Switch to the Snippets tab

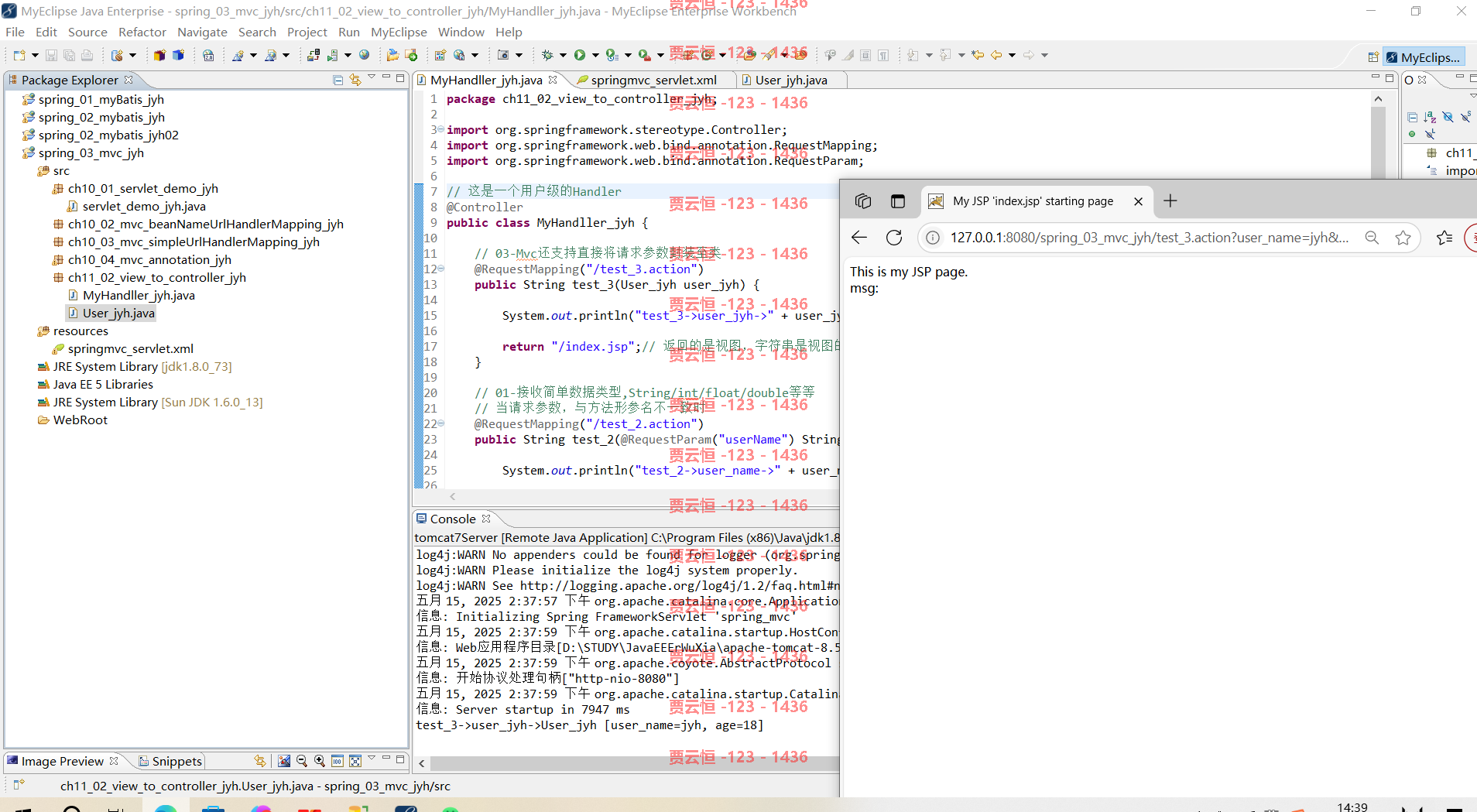click(170, 761)
